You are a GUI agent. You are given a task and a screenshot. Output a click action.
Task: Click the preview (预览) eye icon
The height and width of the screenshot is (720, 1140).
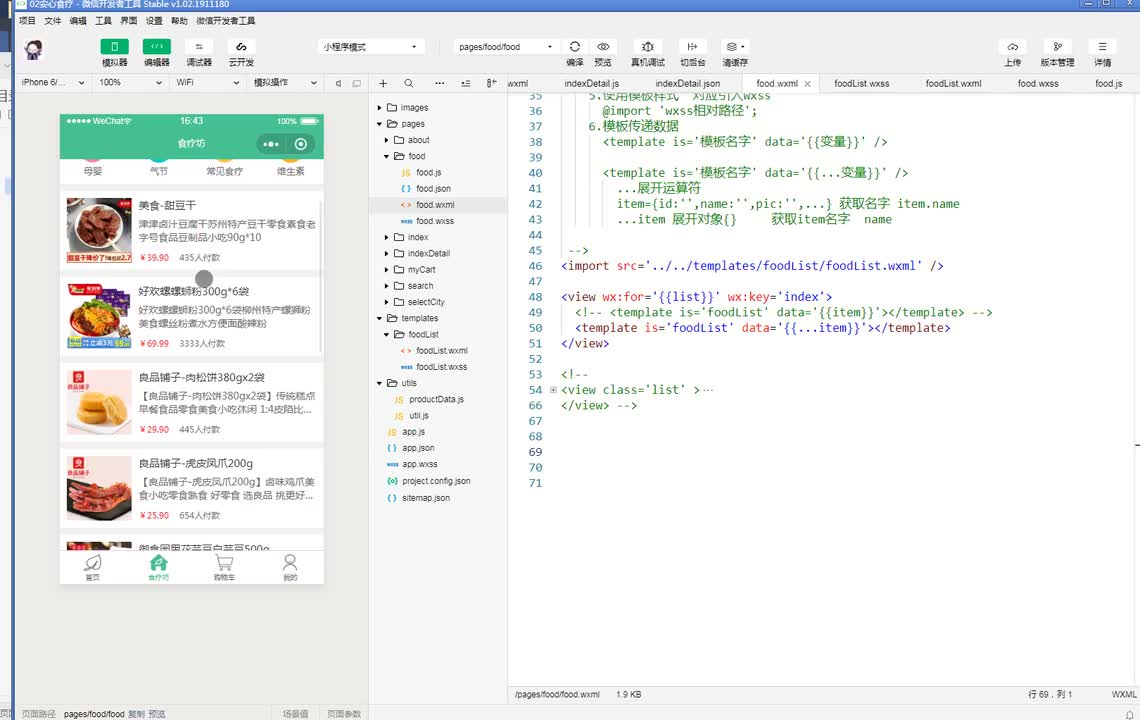click(x=603, y=47)
